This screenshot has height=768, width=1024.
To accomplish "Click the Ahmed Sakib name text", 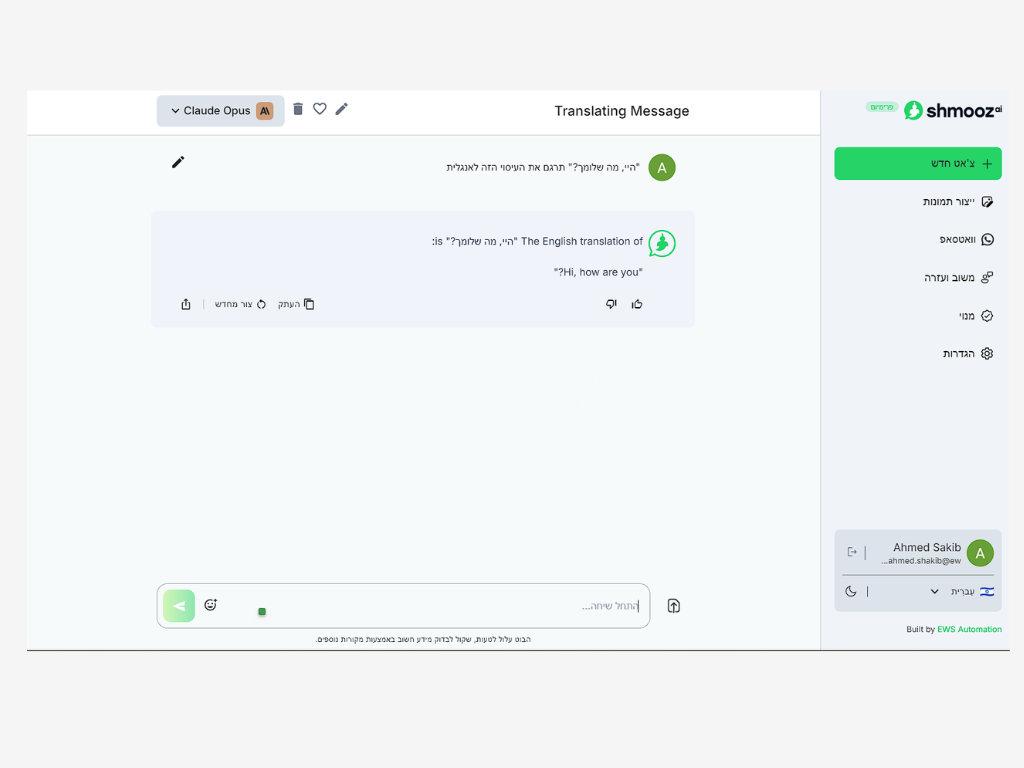I will (x=927, y=547).
